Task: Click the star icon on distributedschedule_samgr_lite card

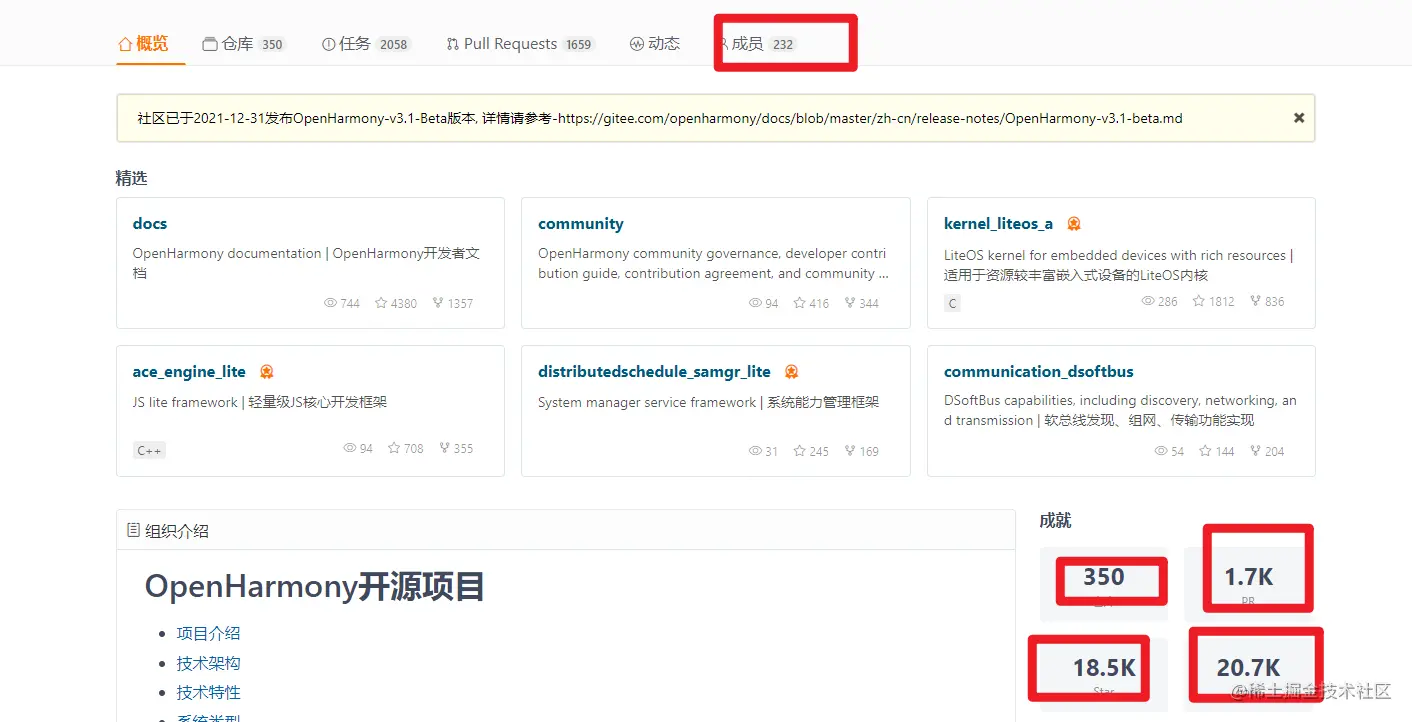Action: point(799,451)
